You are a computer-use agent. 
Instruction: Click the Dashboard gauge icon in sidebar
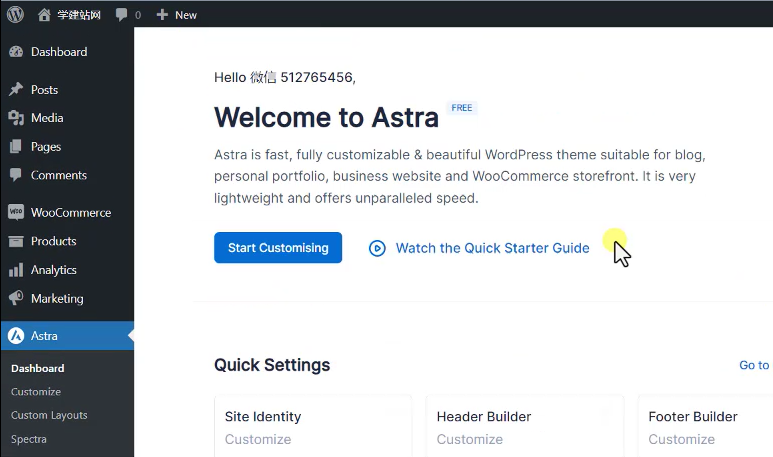click(x=16, y=52)
